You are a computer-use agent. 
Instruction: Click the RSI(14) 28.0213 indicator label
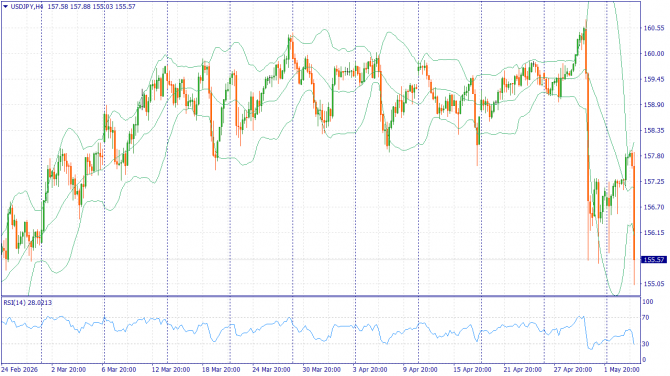coord(28,303)
